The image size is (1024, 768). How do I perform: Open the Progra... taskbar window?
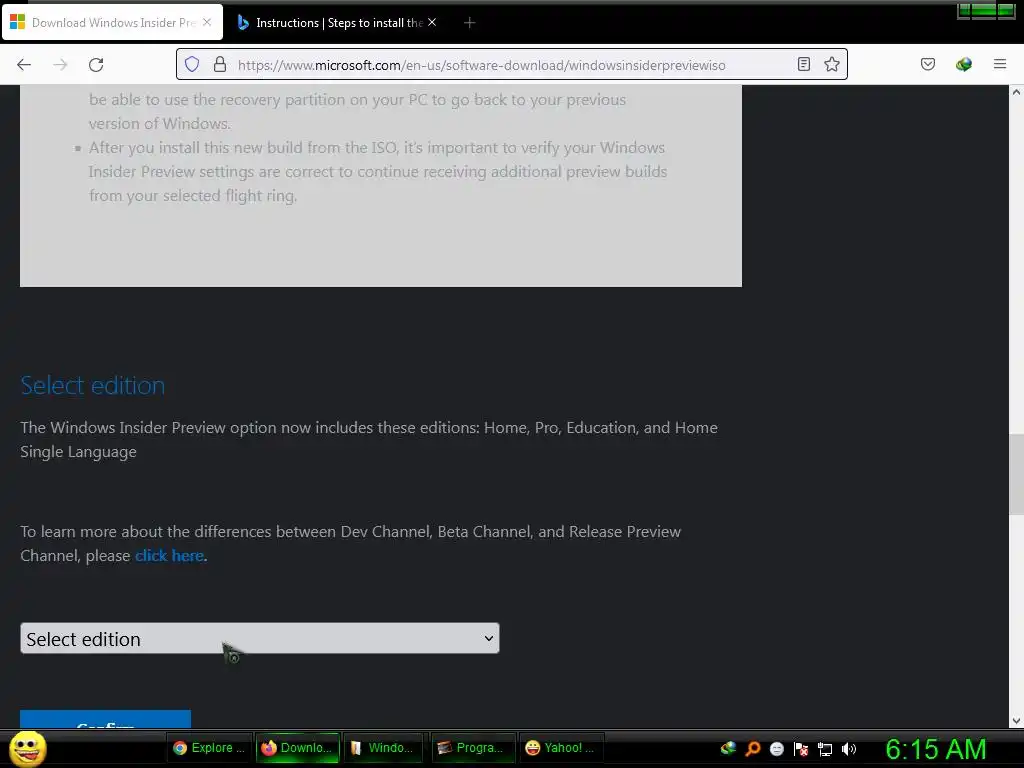pyautogui.click(x=472, y=748)
